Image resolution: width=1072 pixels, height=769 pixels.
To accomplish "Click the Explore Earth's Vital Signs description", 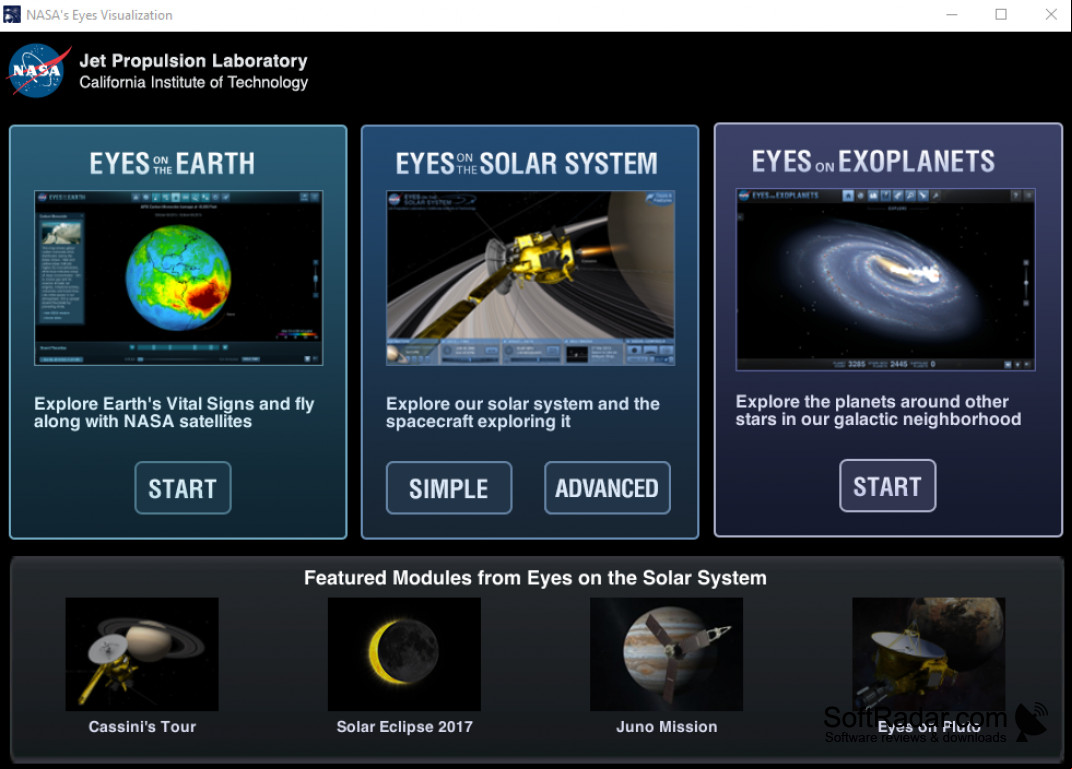I will click(174, 413).
